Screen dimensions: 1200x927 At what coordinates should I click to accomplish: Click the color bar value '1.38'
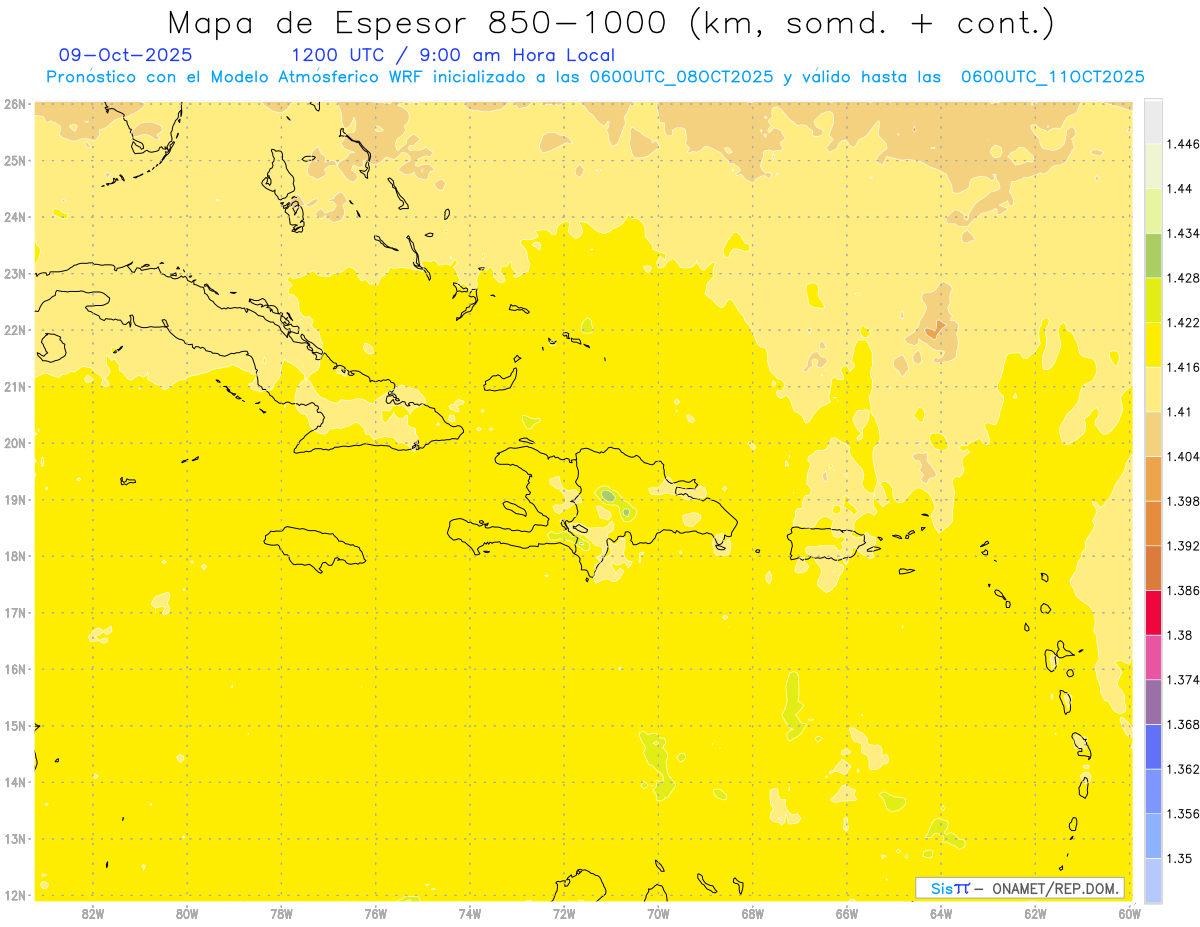tap(1179, 635)
